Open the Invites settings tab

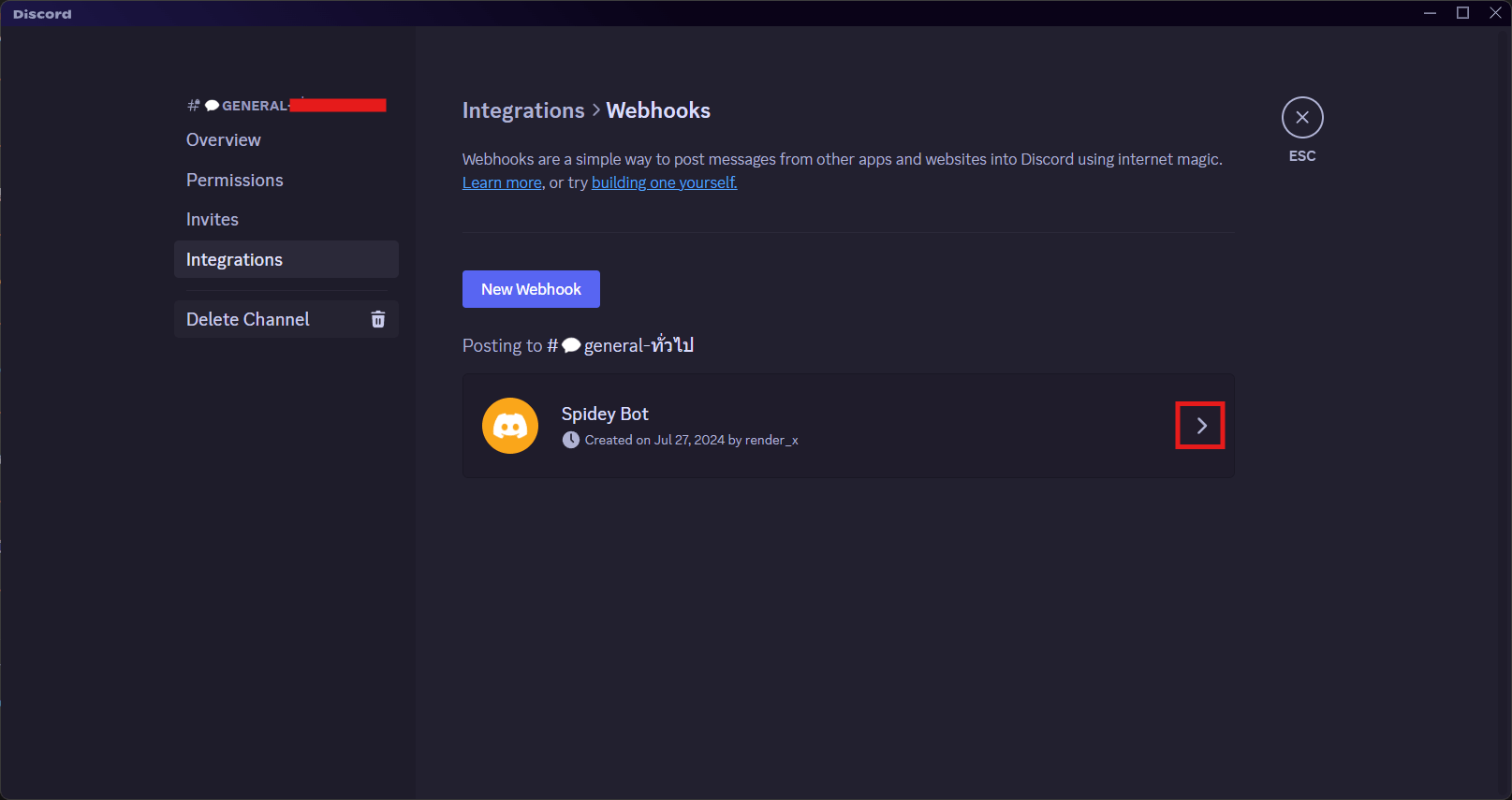click(286, 219)
